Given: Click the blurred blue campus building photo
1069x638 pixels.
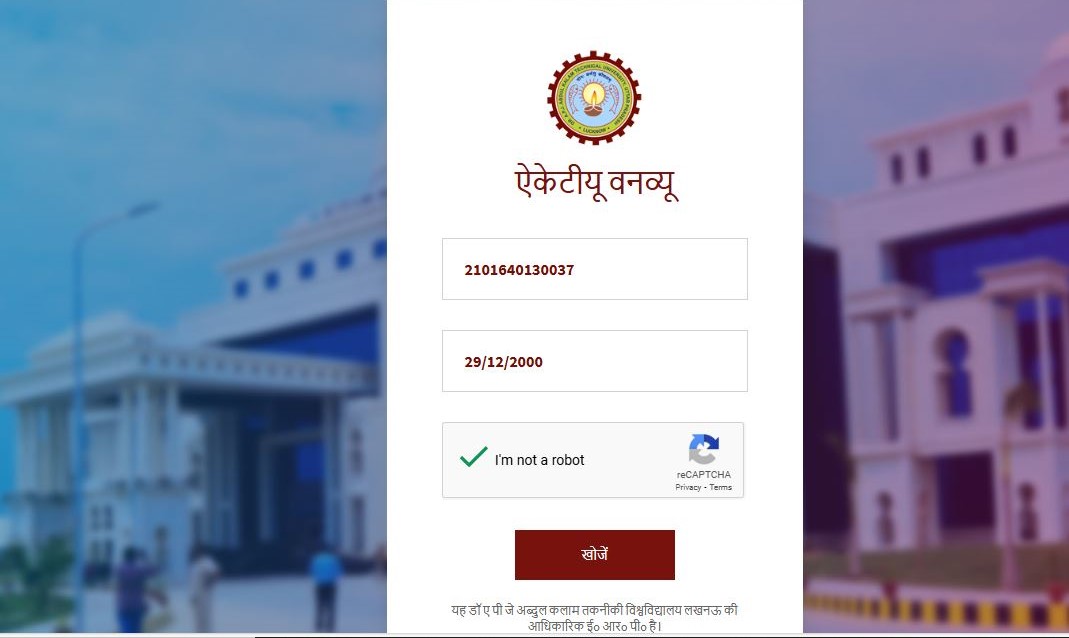Looking at the screenshot, I should click(x=193, y=316).
